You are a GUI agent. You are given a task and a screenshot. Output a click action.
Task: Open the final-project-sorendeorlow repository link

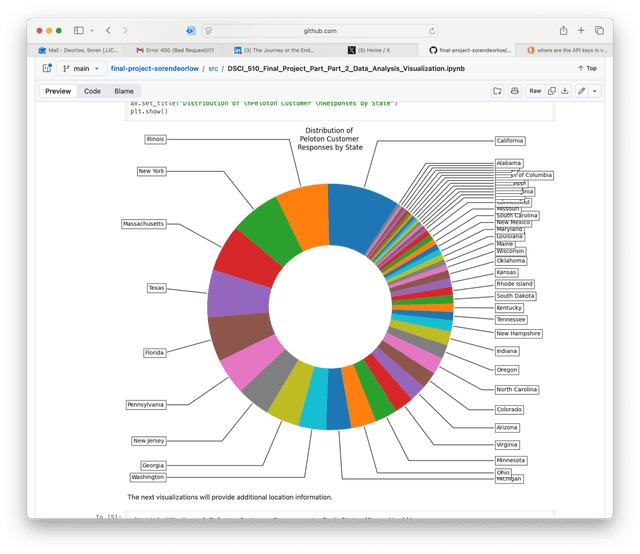(153, 68)
